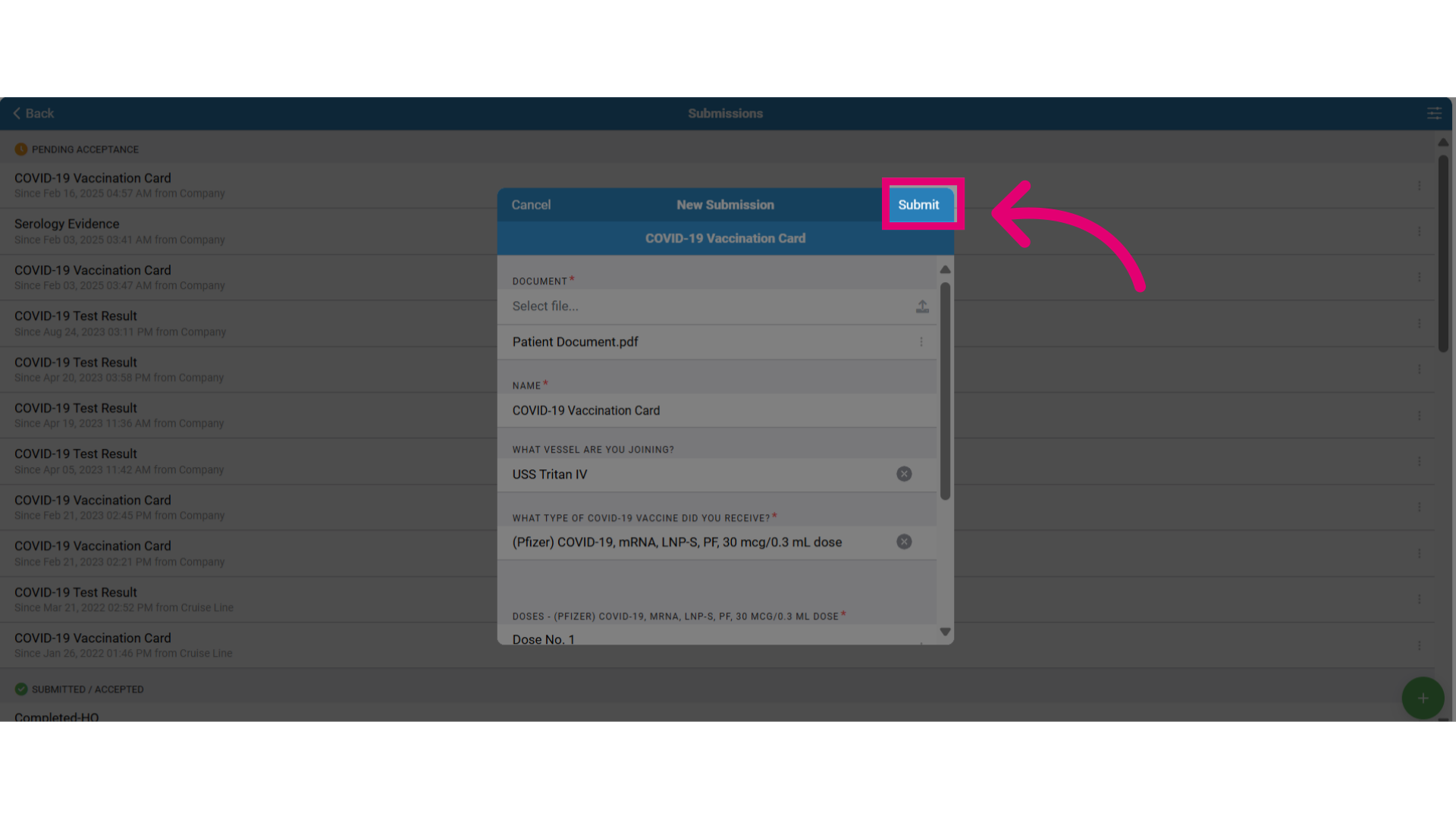Open more options for Mar 21, 2022 Test Result
The image size is (1456, 819).
pyautogui.click(x=1419, y=600)
